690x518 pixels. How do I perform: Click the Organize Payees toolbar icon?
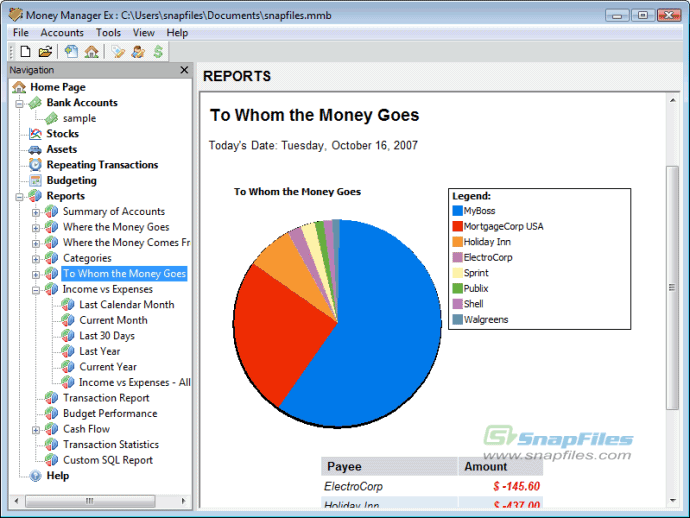pos(138,52)
